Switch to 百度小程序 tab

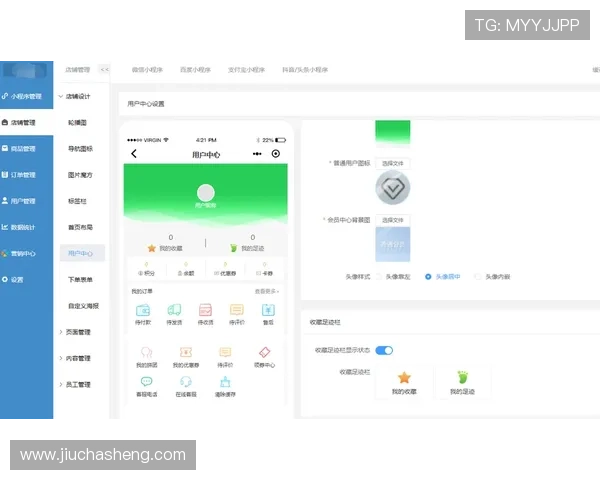(196, 70)
